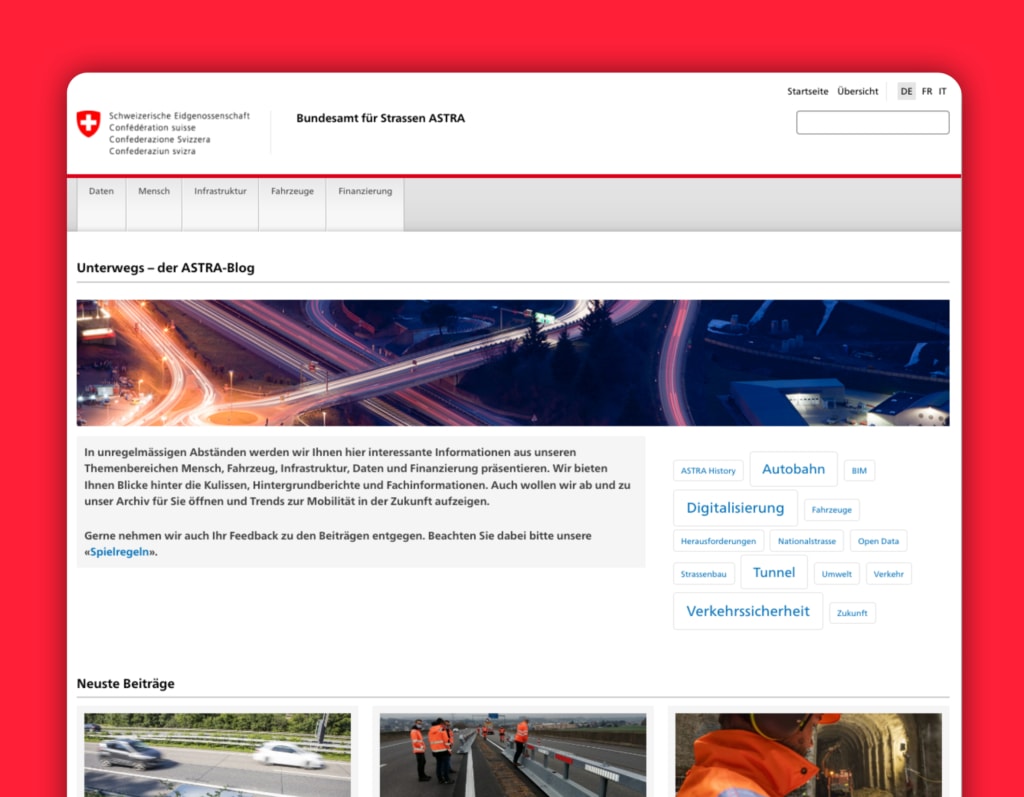Click the Swiss coat of arms logo

(x=88, y=123)
